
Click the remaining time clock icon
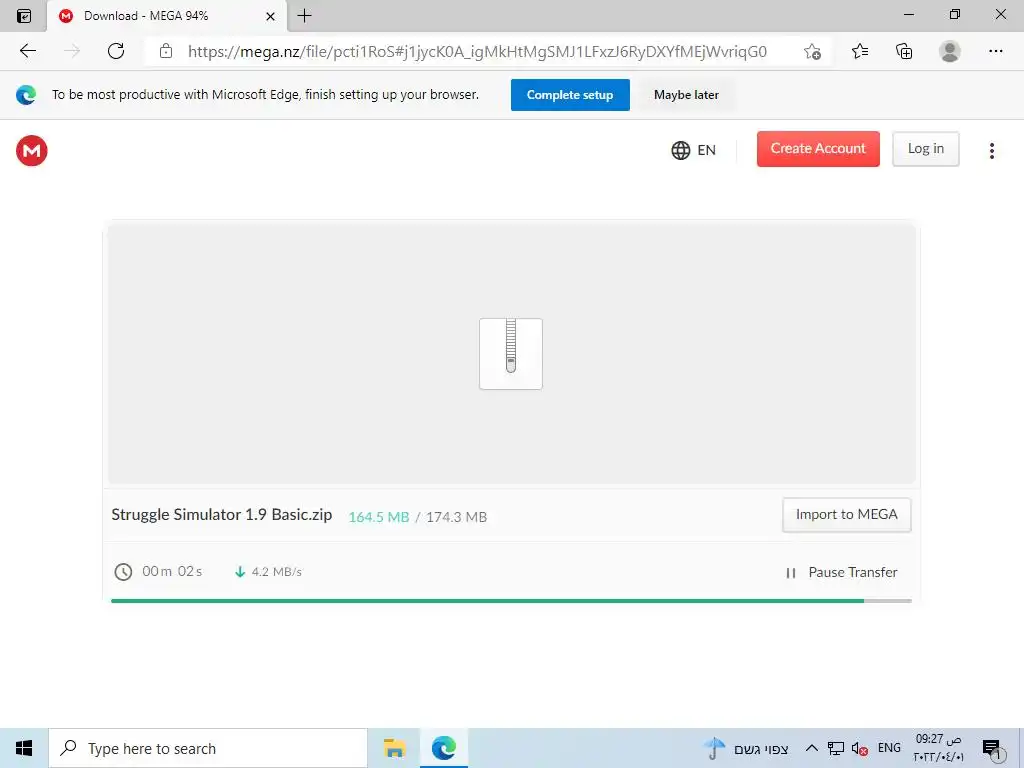click(123, 572)
